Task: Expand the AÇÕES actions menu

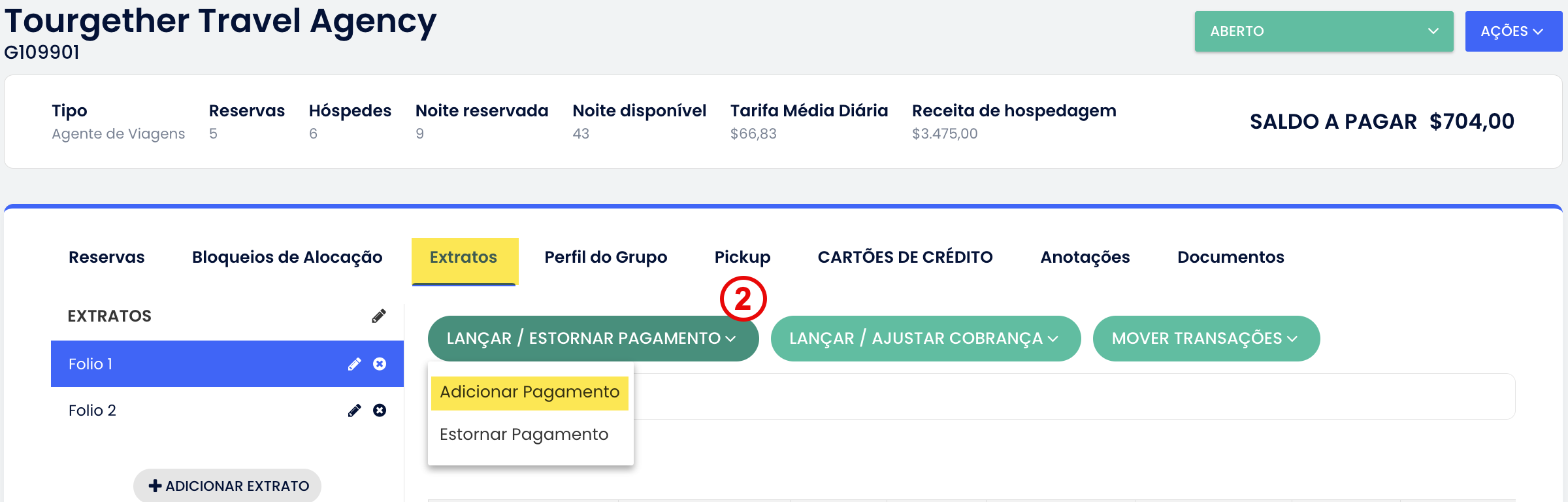Action: click(x=1512, y=31)
